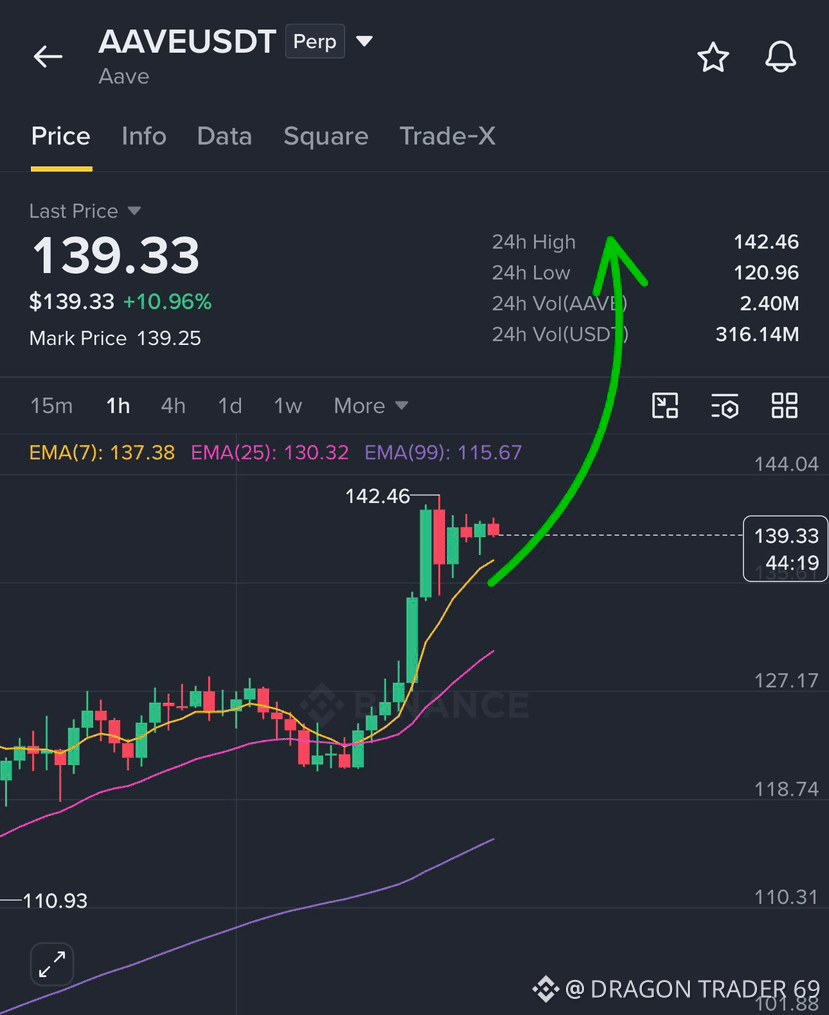Viewport: 829px width, 1015px height.
Task: Tap the 127.17 price axis label
Action: coord(786,680)
